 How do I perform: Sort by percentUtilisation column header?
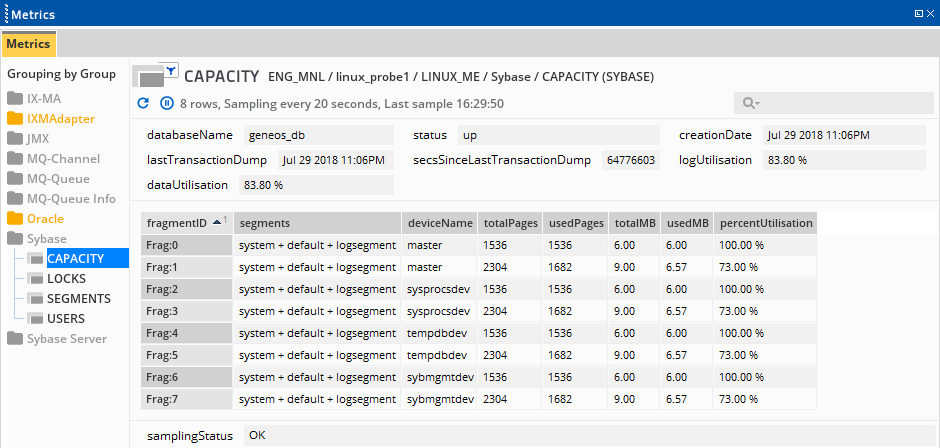pos(766,223)
